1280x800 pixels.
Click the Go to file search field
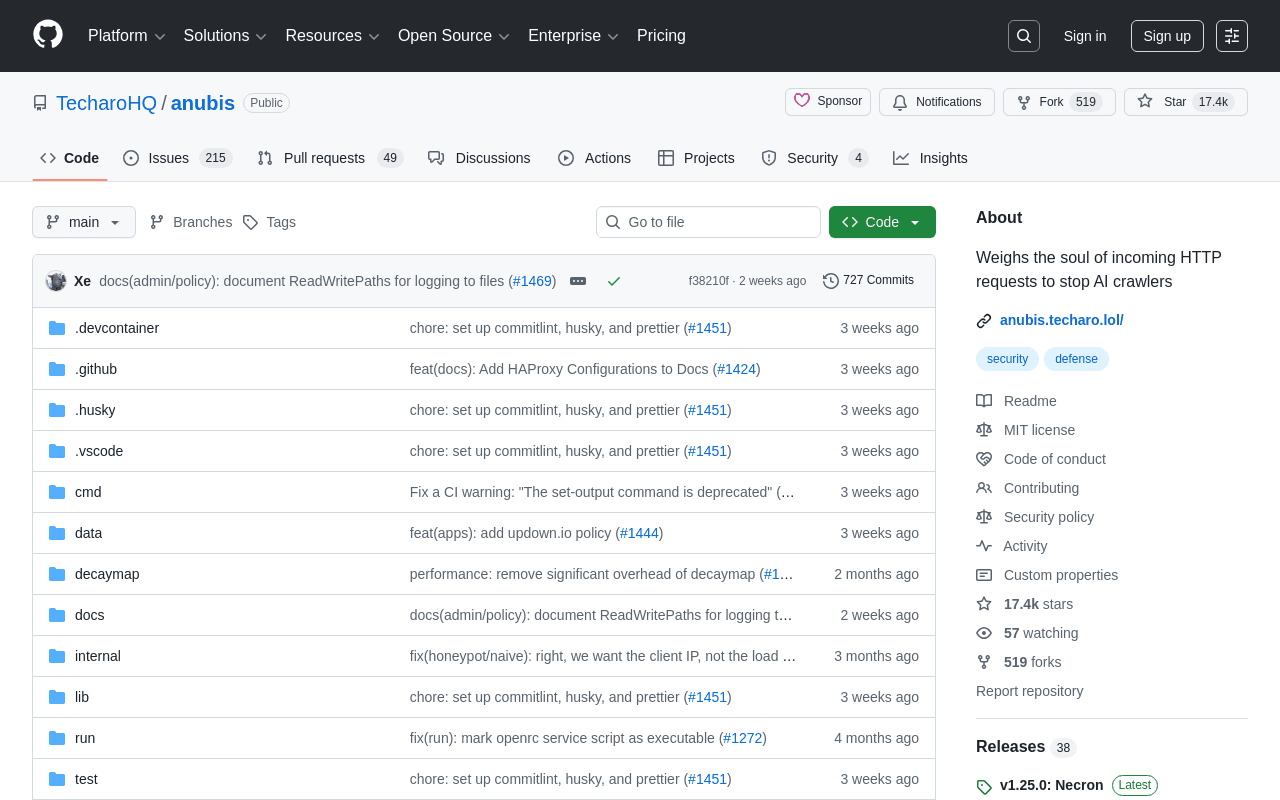[708, 222]
